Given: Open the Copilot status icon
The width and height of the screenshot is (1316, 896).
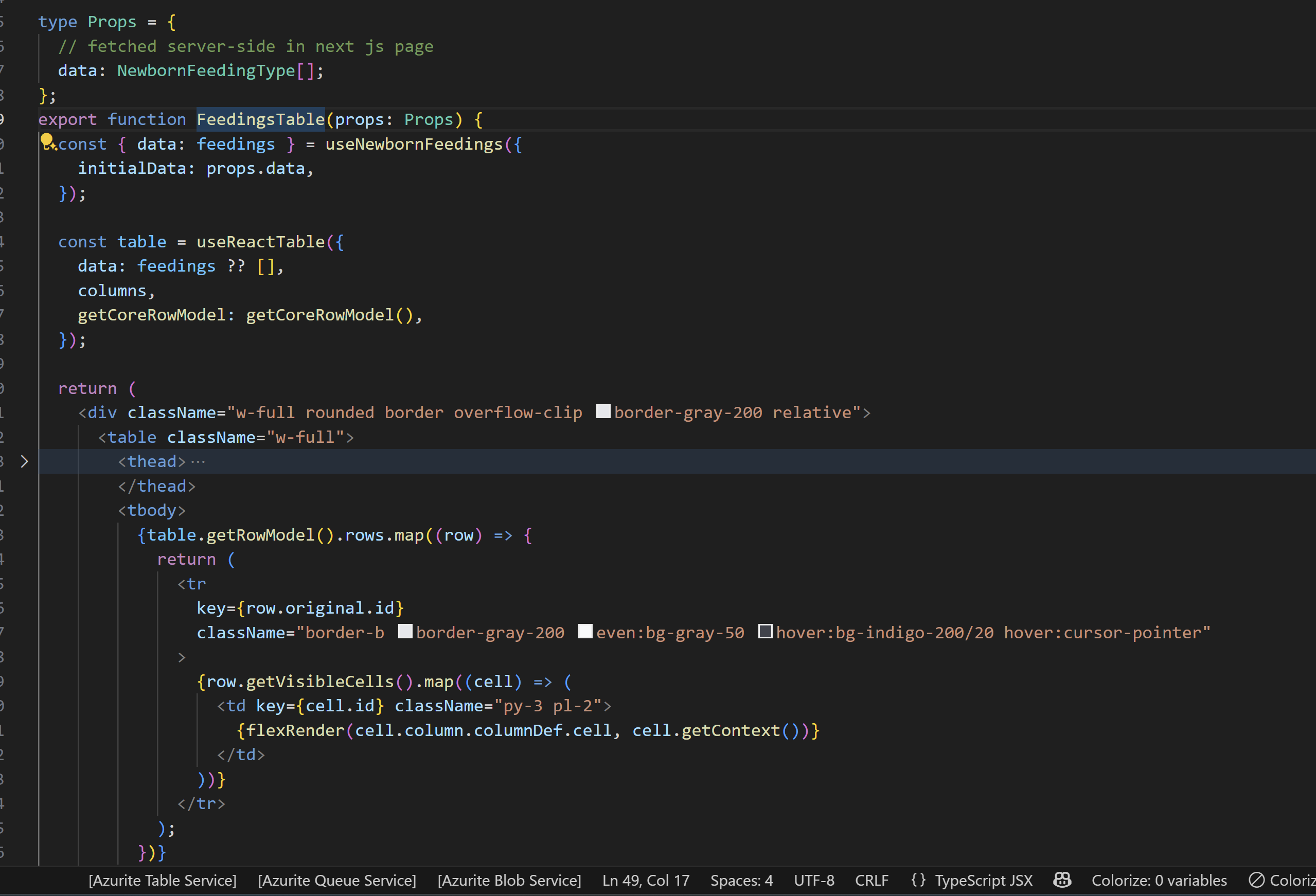Looking at the screenshot, I should click(1062, 880).
